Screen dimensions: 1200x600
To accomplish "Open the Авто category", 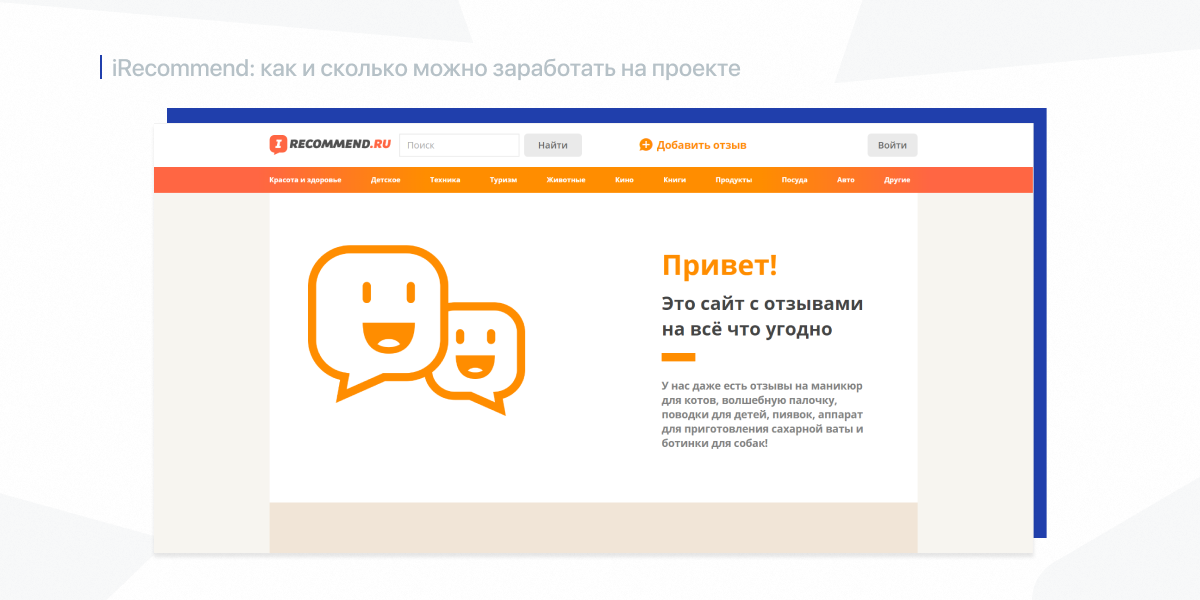I will tap(846, 180).
